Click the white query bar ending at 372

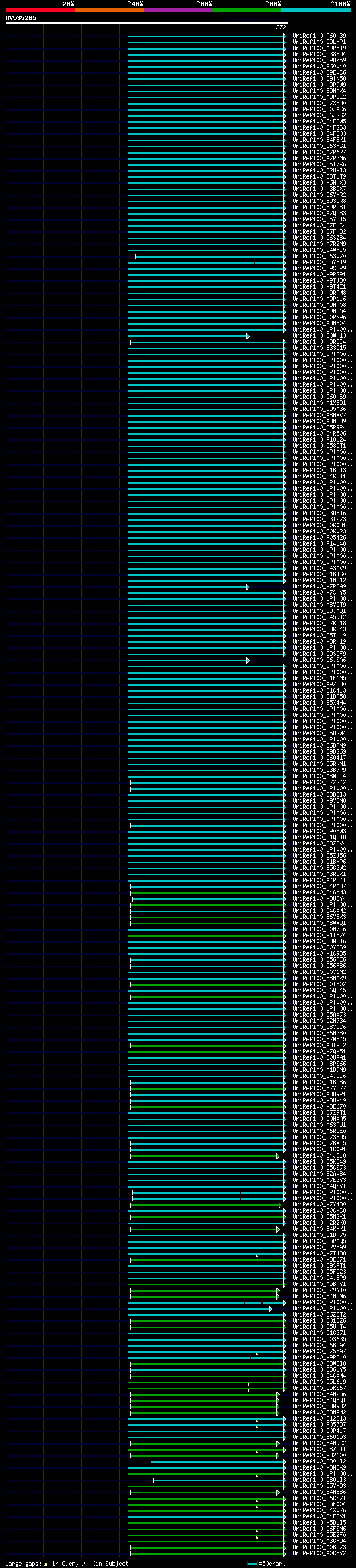tap(147, 23)
